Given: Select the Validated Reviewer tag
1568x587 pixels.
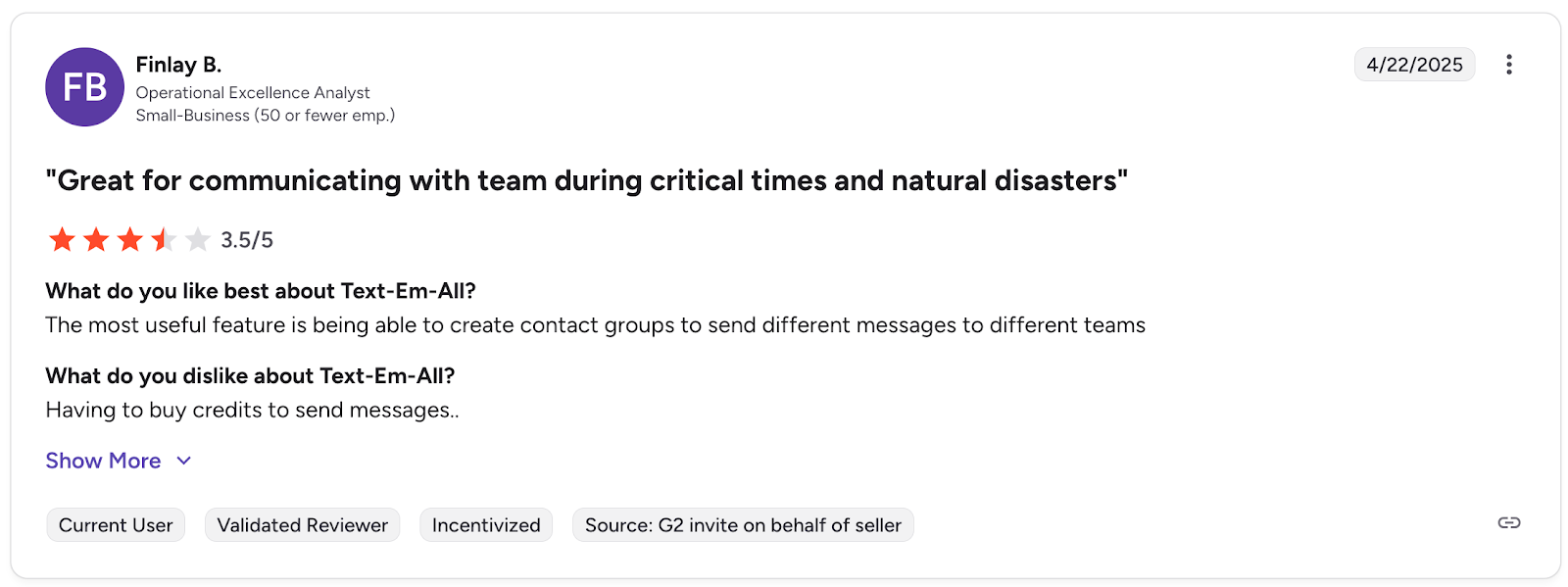Looking at the screenshot, I should [x=302, y=525].
